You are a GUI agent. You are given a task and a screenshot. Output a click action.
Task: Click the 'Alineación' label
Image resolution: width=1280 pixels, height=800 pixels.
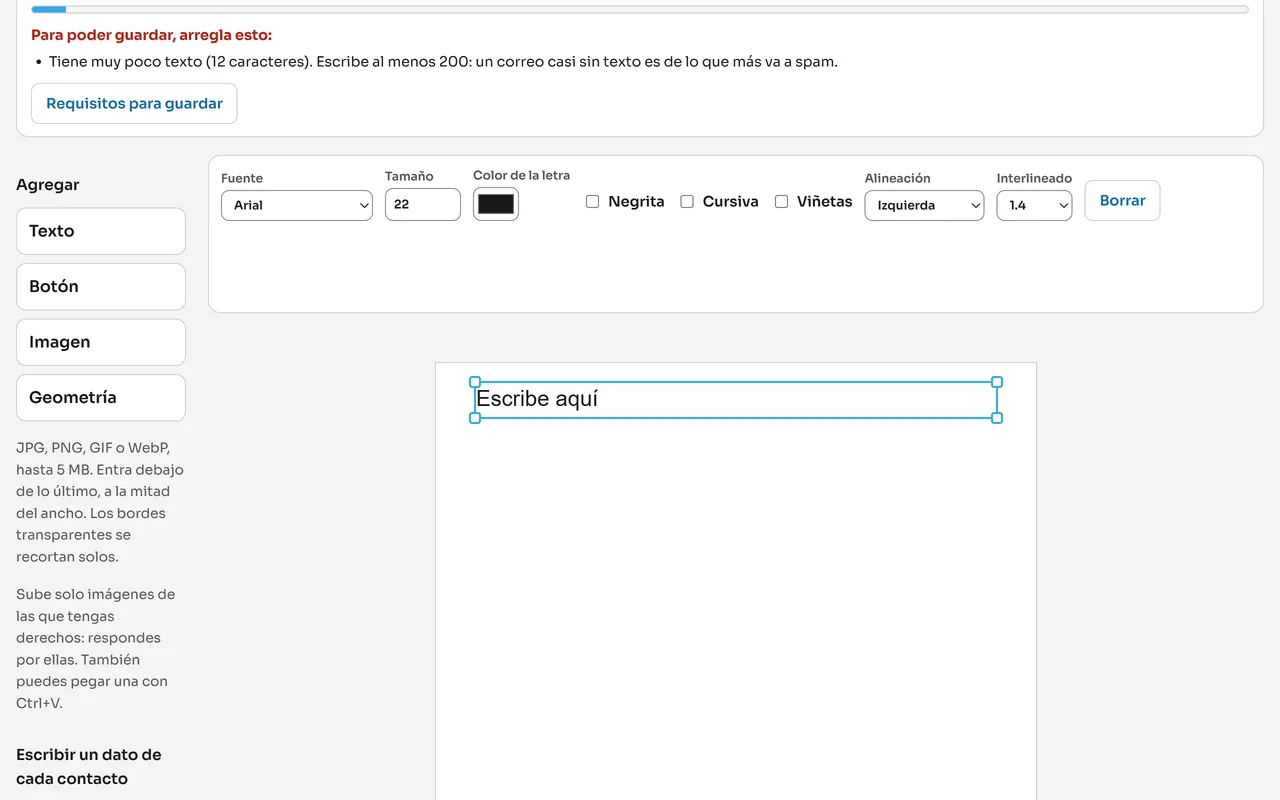[898, 178]
